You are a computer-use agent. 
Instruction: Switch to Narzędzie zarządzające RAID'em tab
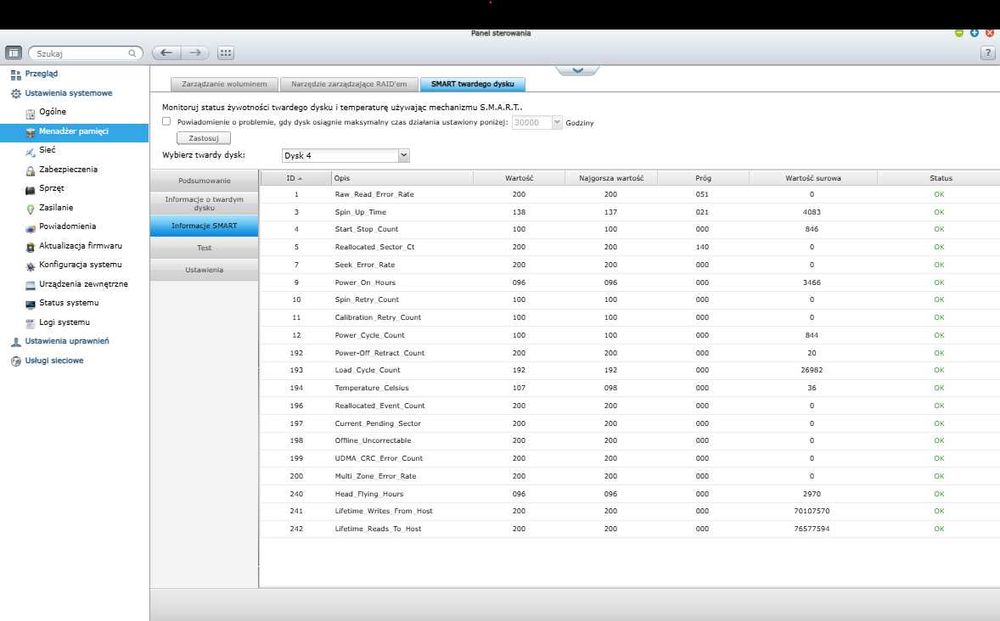coord(349,84)
